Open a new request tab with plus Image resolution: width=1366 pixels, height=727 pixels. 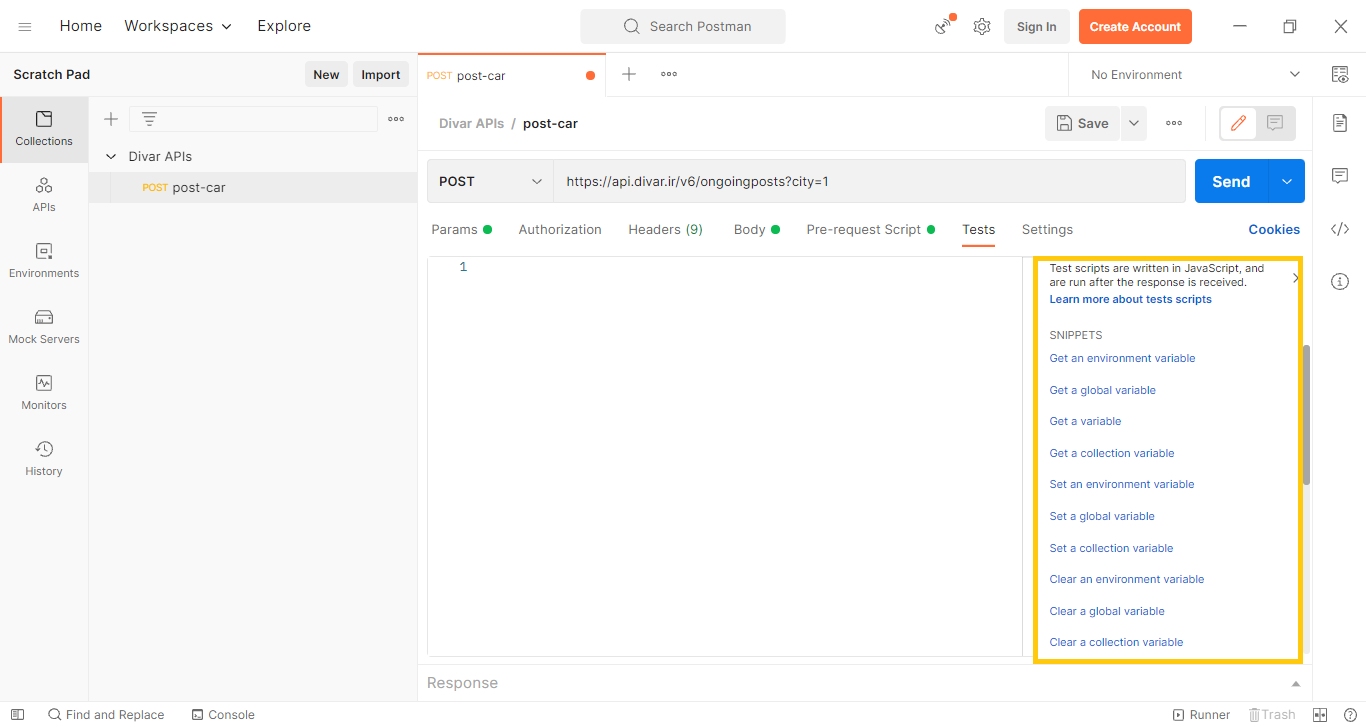pos(629,74)
